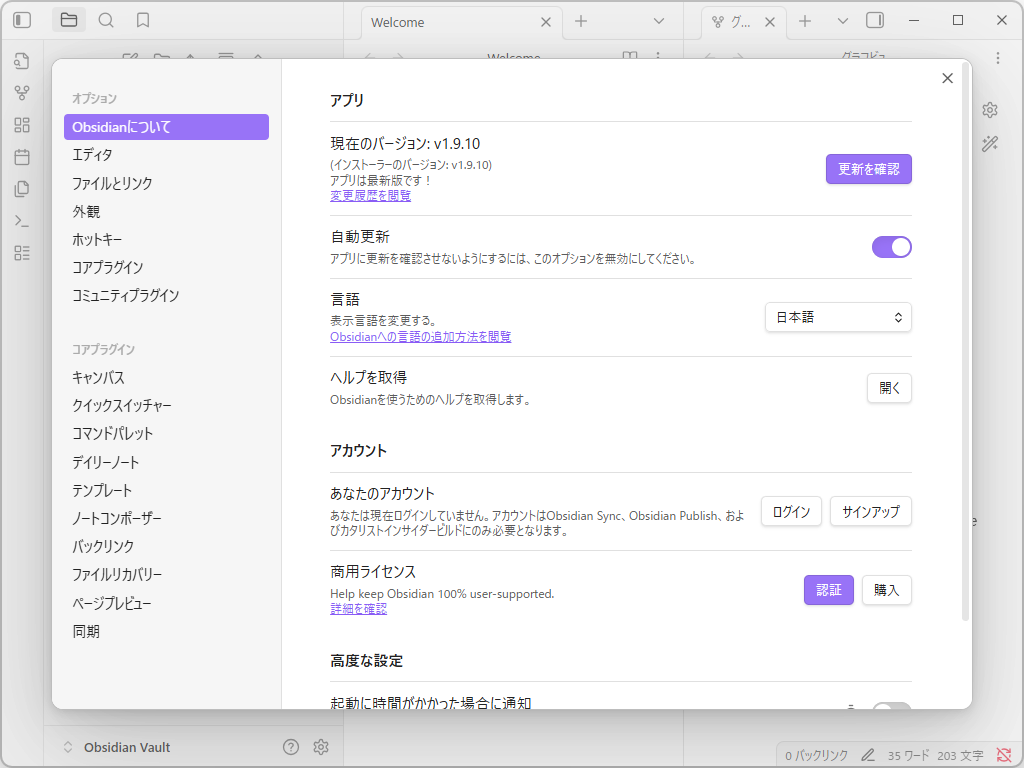Collapse the left sidebar with its toggle
This screenshot has height=768, width=1024.
coord(21,19)
